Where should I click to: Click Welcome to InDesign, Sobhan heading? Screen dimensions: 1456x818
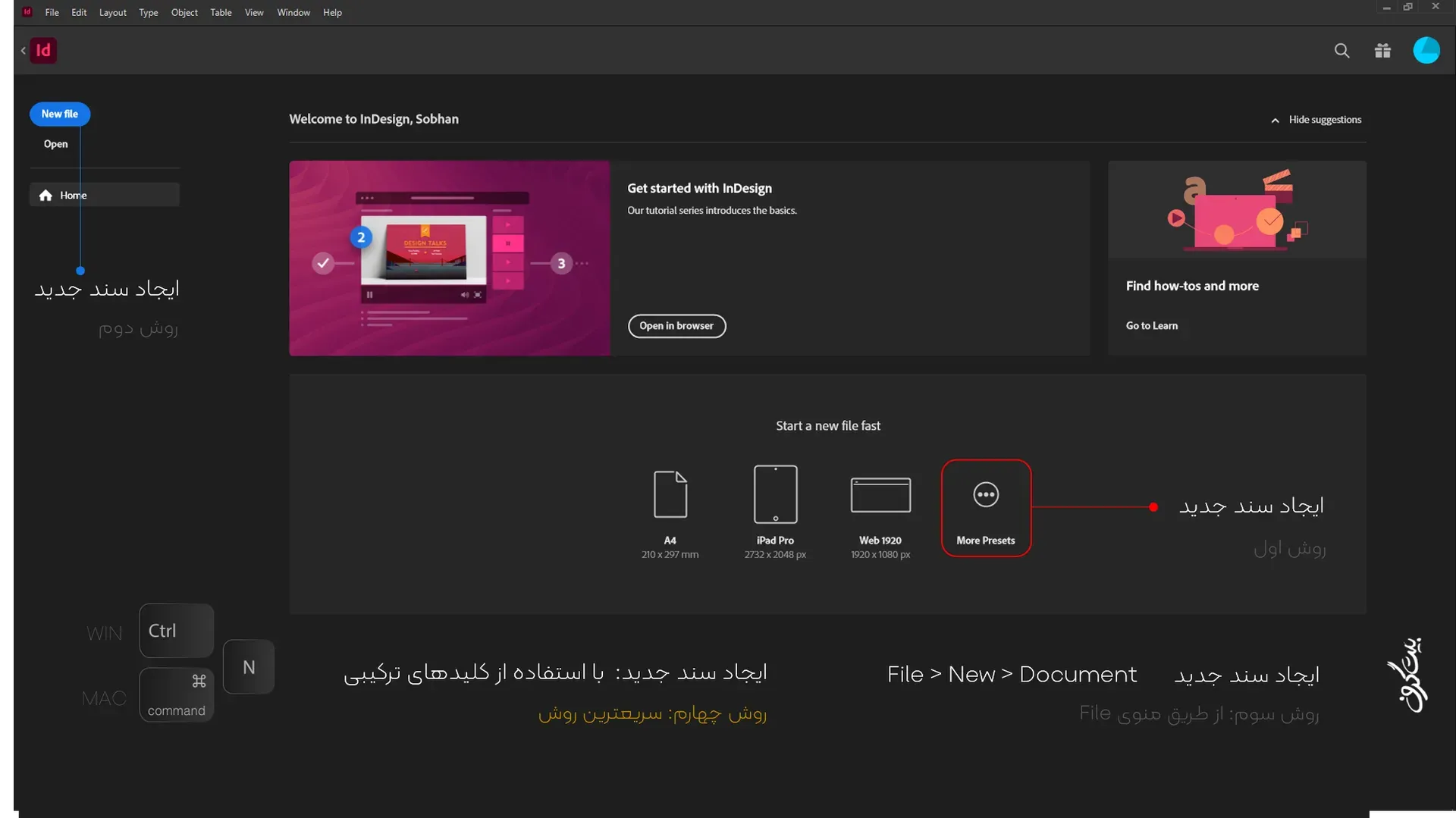(374, 119)
